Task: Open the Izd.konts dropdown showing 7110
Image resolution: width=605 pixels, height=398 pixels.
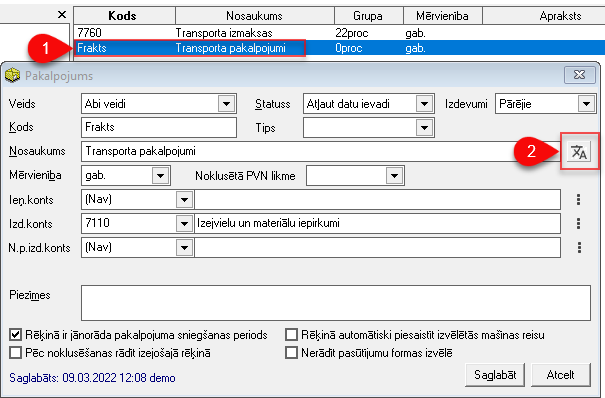Action: coord(184,223)
